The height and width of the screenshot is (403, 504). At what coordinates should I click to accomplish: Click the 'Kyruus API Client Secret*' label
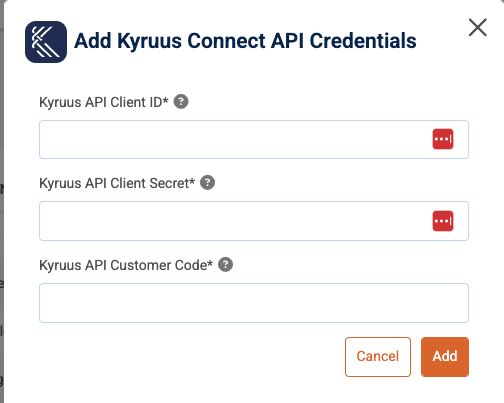(x=117, y=183)
